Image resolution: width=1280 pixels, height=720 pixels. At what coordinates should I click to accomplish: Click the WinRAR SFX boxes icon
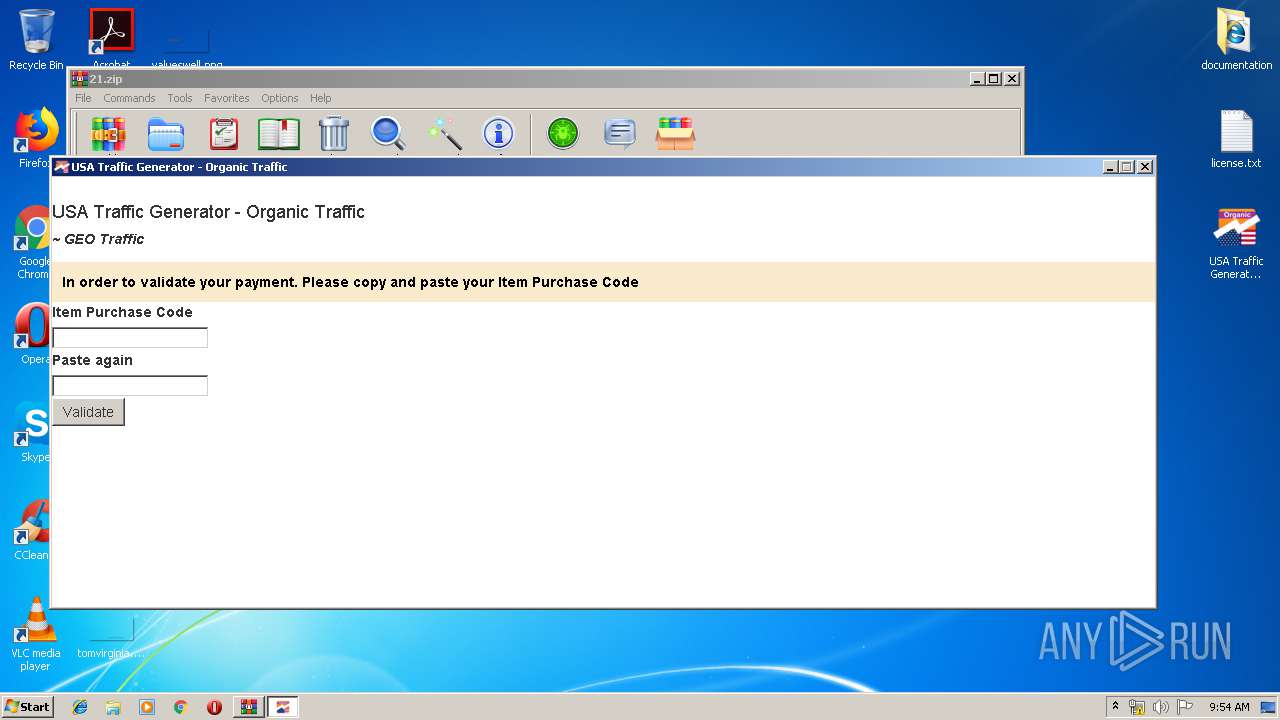pos(675,133)
